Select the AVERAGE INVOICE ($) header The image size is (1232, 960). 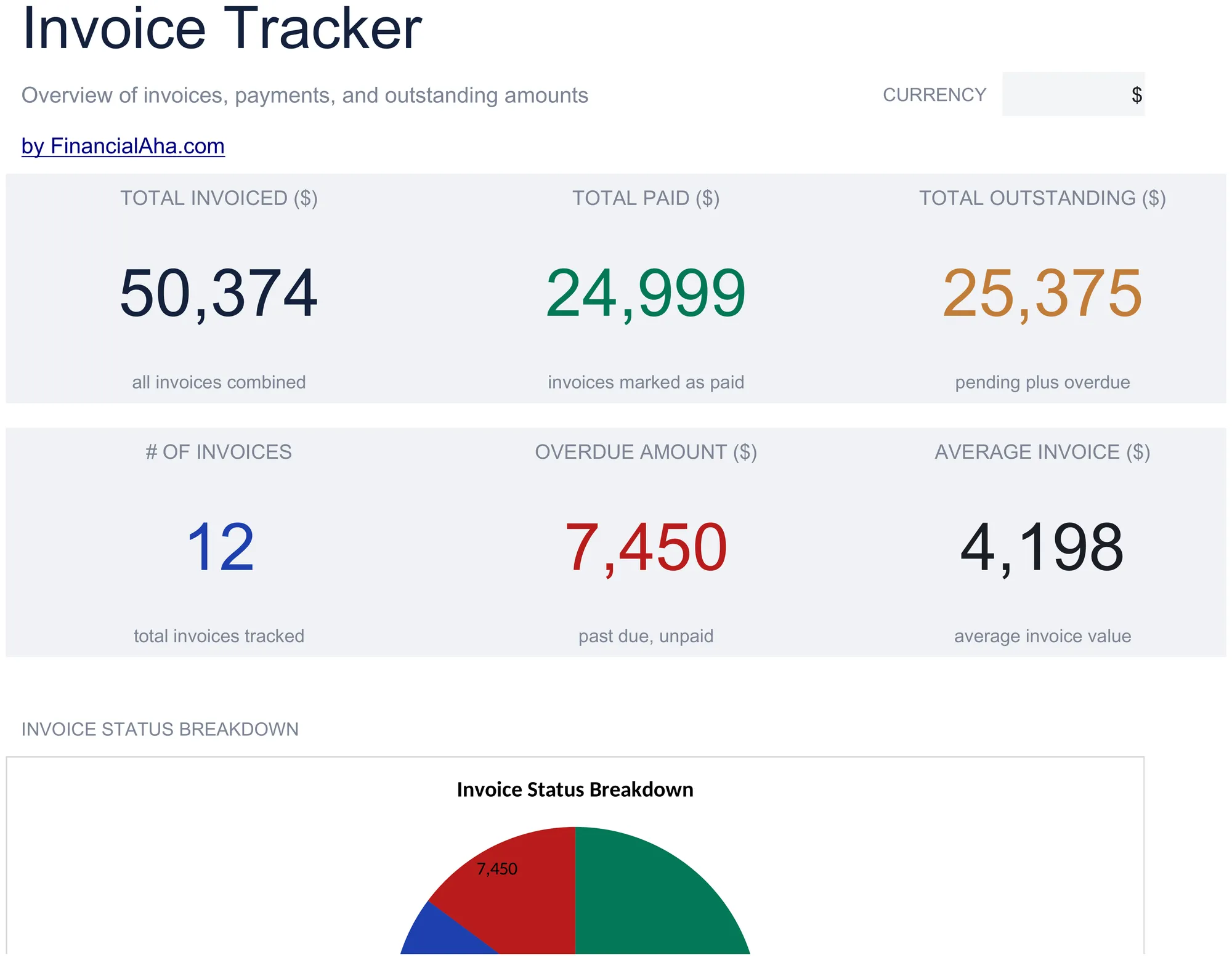(1042, 452)
